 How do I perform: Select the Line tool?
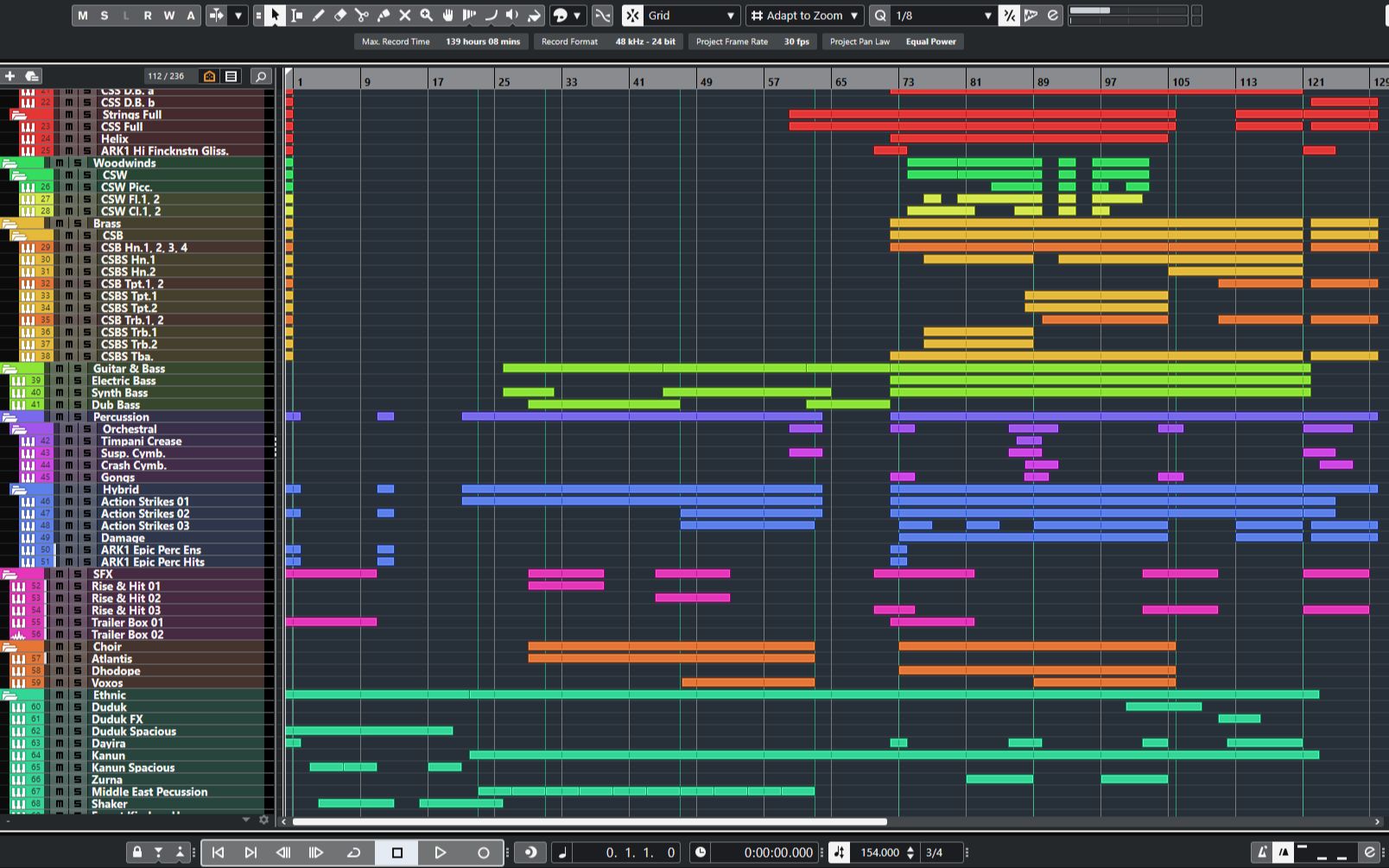[492, 16]
